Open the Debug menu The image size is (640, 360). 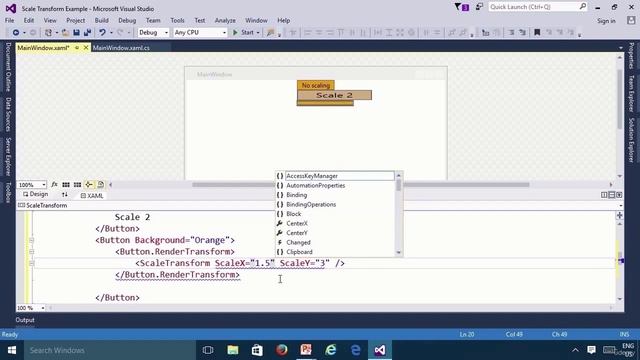[x=127, y=20]
